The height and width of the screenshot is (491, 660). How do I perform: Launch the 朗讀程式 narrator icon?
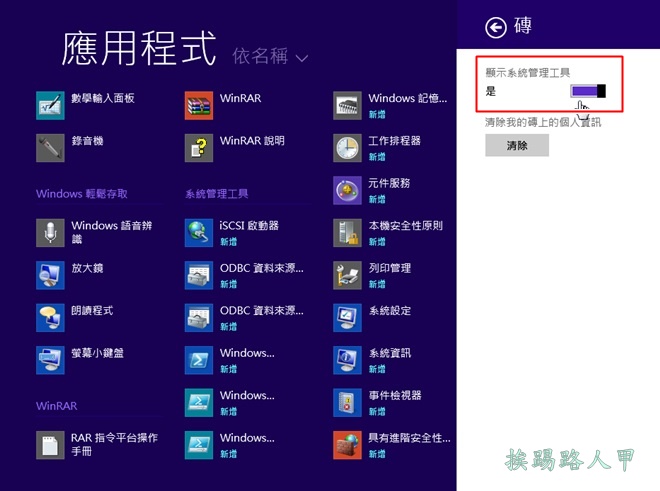point(50,318)
